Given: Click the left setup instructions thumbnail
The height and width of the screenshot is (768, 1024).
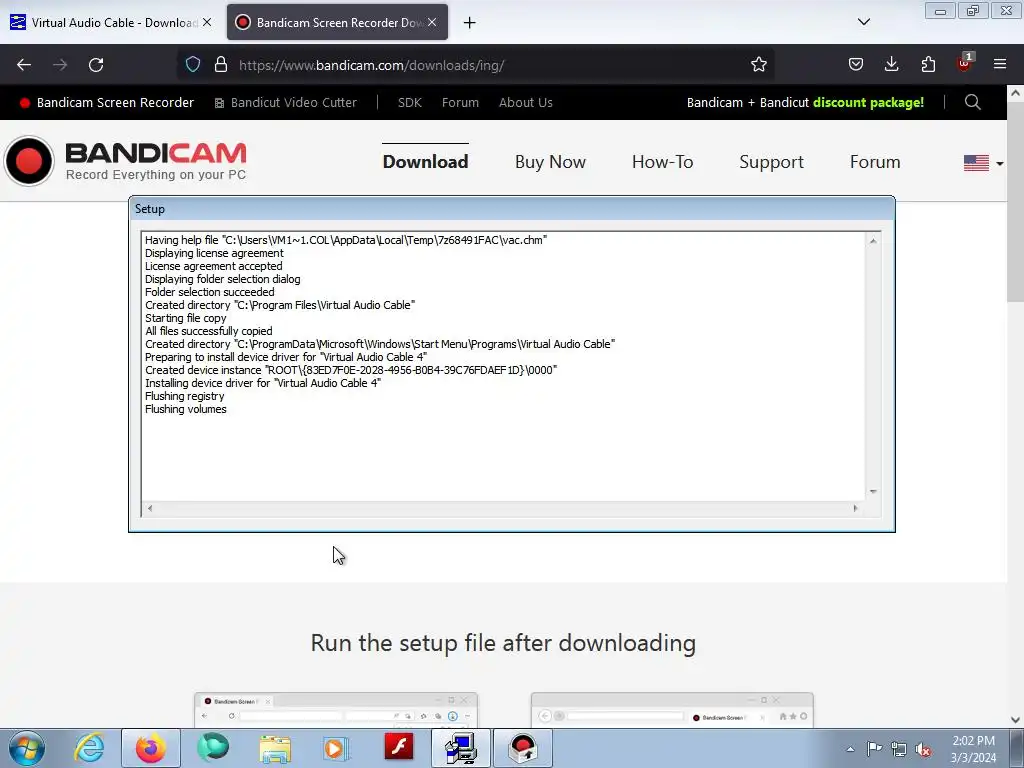Looking at the screenshot, I should (x=336, y=711).
